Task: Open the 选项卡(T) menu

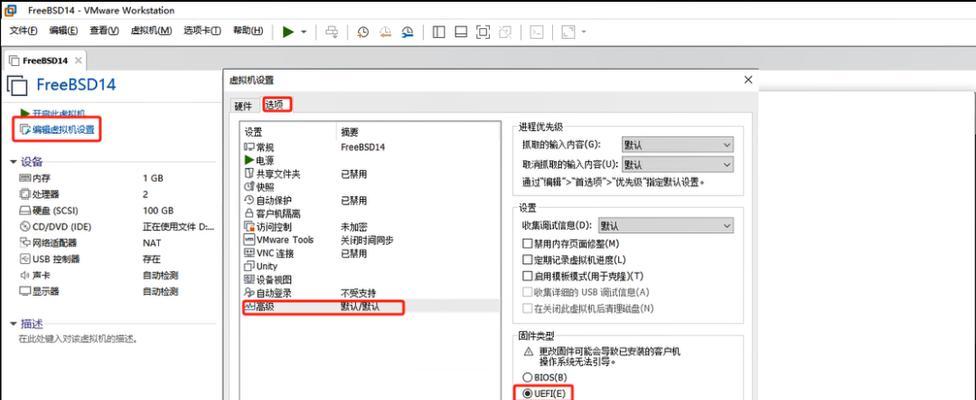Action: coord(202,30)
